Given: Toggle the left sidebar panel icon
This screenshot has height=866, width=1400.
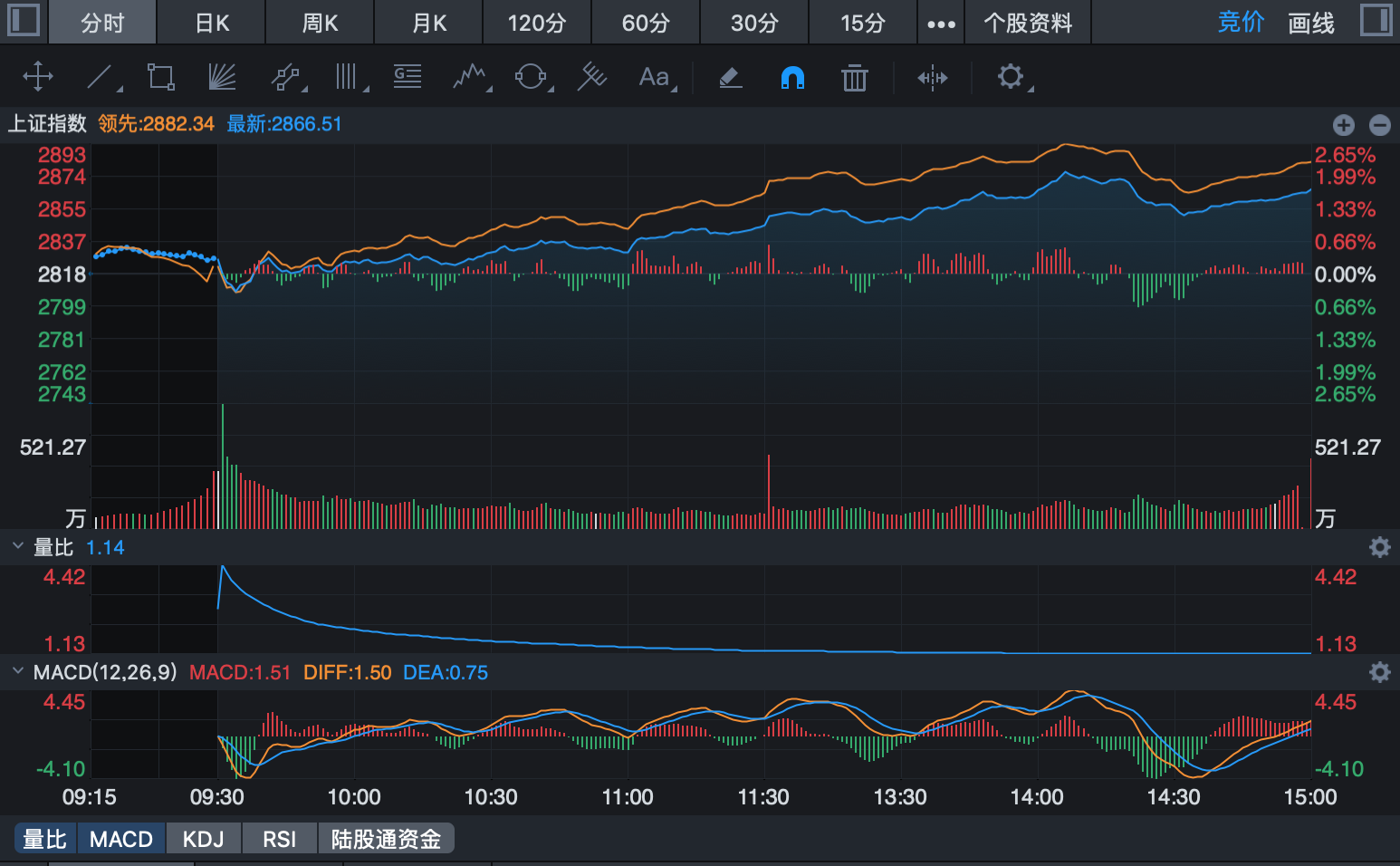Looking at the screenshot, I should (x=24, y=20).
